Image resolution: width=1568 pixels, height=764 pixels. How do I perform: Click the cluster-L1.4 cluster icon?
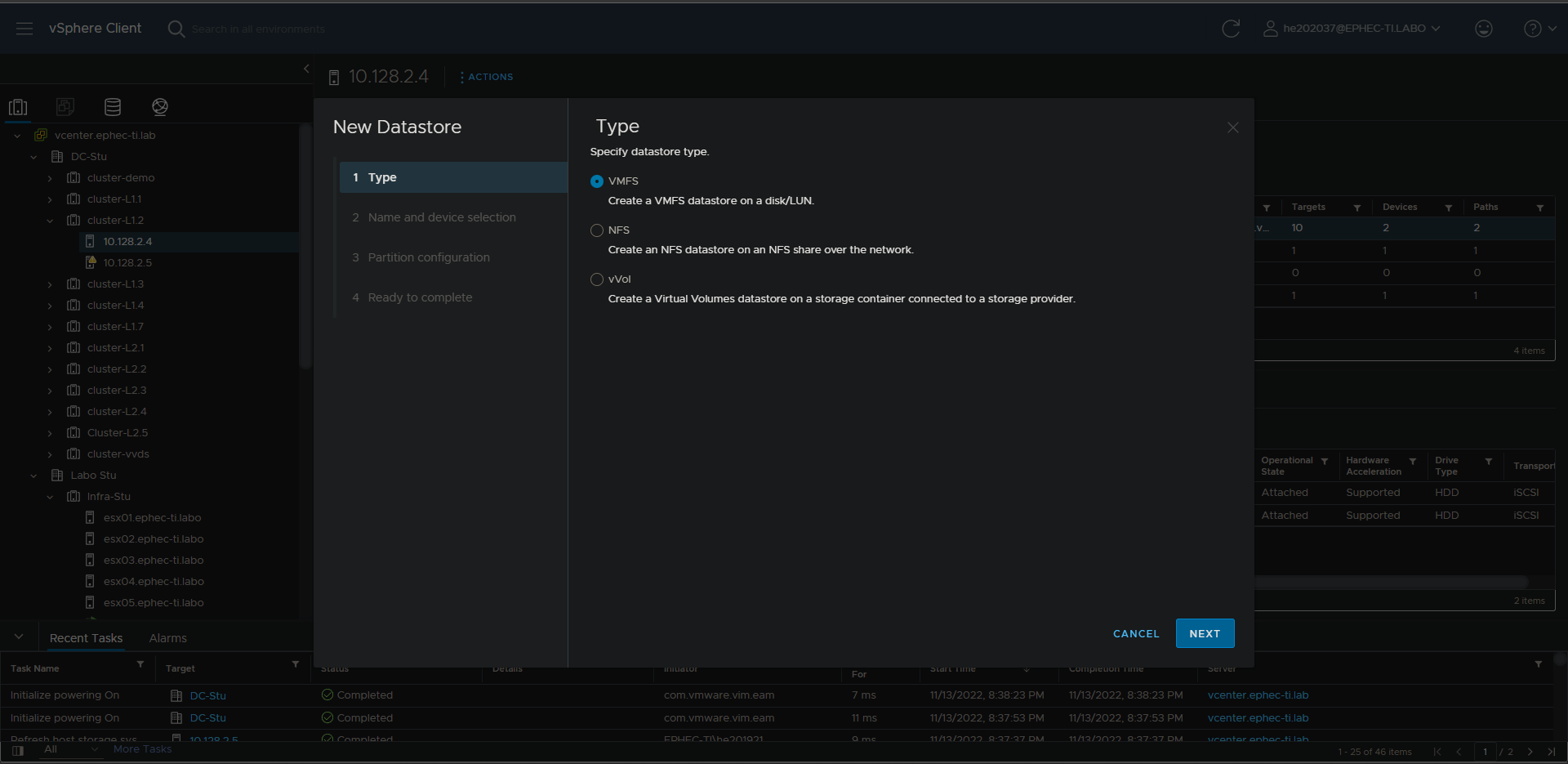coord(73,306)
